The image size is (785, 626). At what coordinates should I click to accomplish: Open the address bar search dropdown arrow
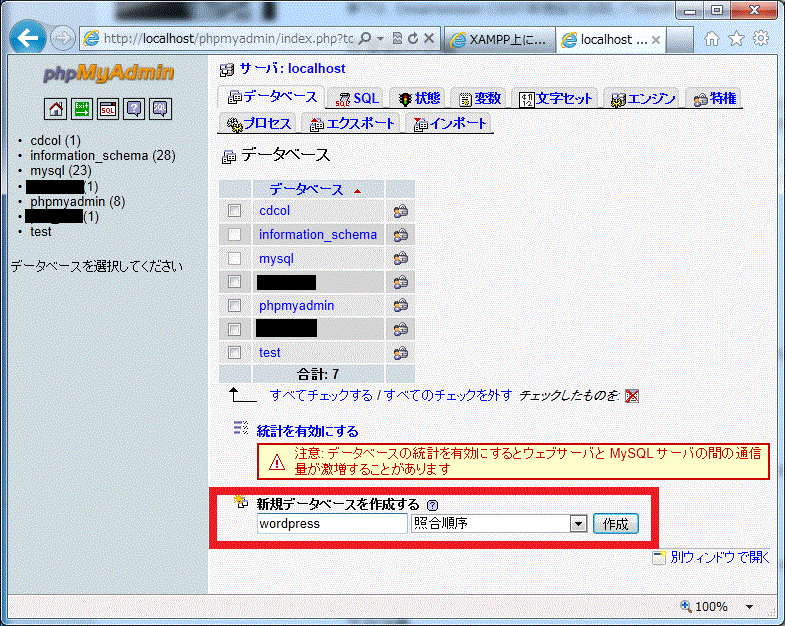point(380,39)
